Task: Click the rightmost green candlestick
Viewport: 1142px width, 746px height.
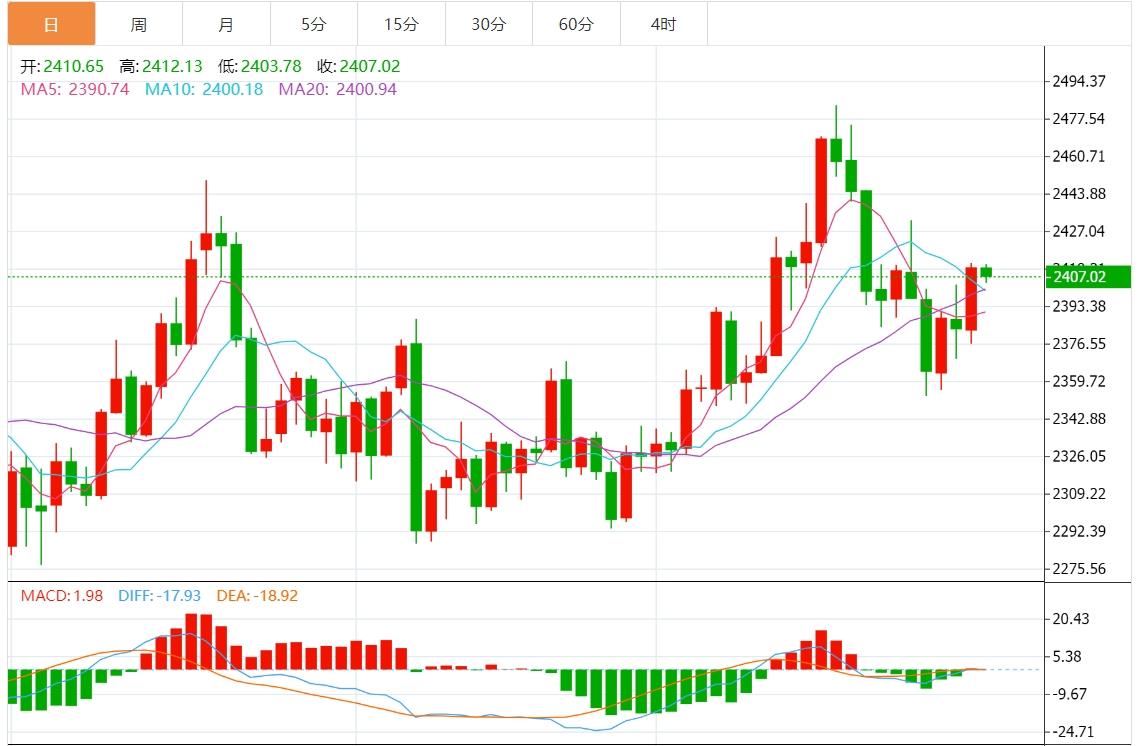Action: click(x=986, y=272)
